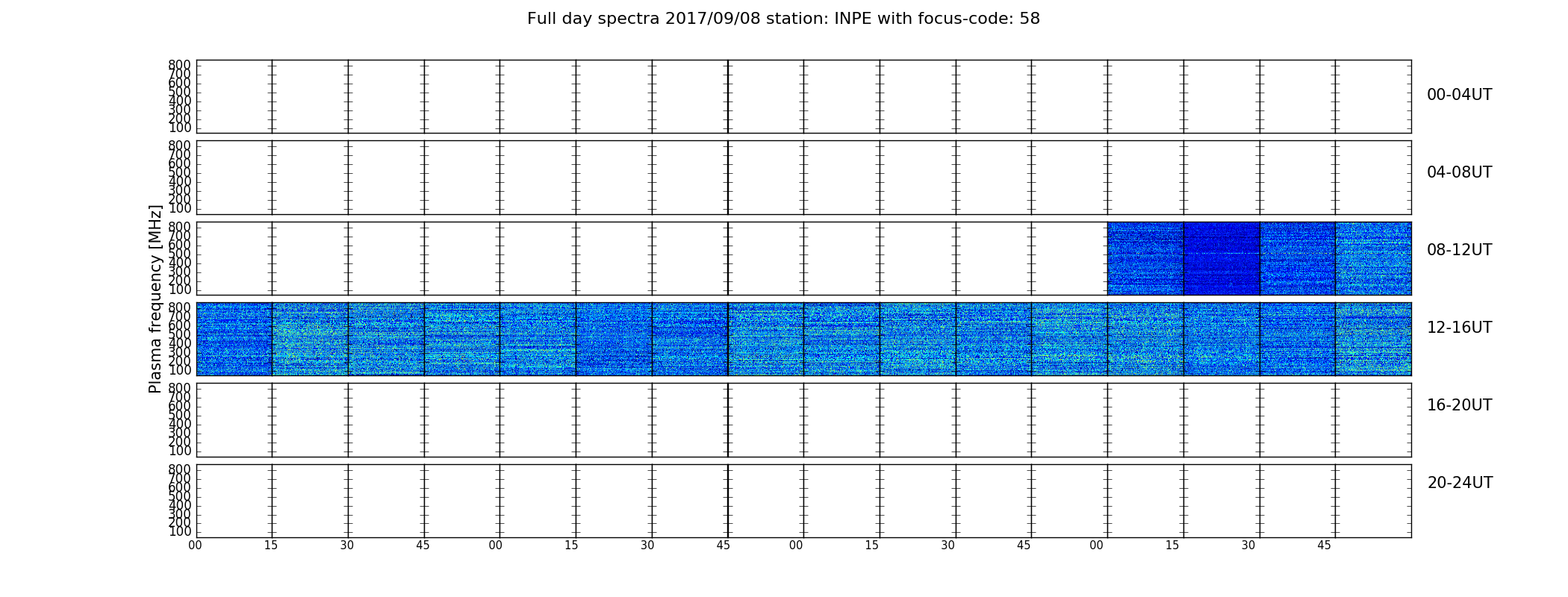This screenshot has width=1568, height=597.
Task: Click the first spectrum segment in 12-16UT row
Action: click(234, 339)
